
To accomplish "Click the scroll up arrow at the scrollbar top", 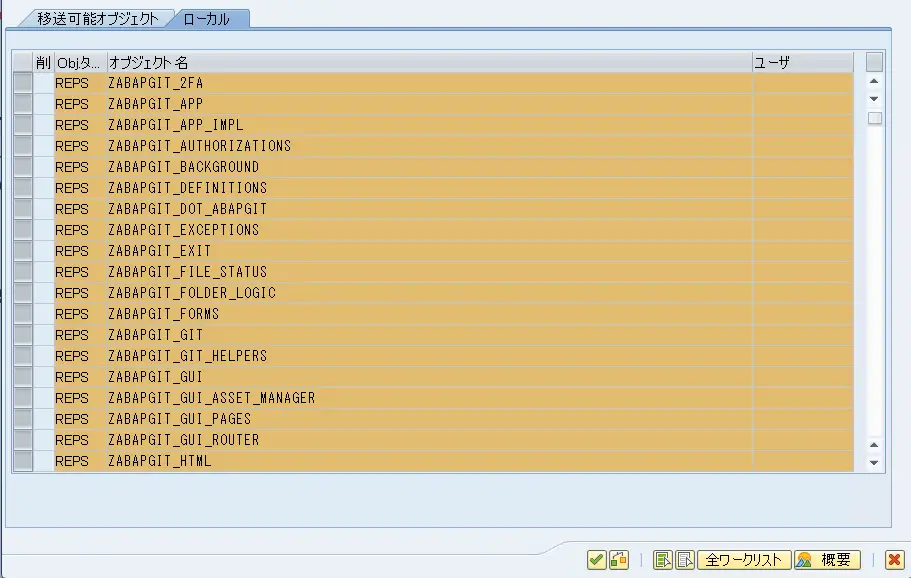I will coord(874,81).
